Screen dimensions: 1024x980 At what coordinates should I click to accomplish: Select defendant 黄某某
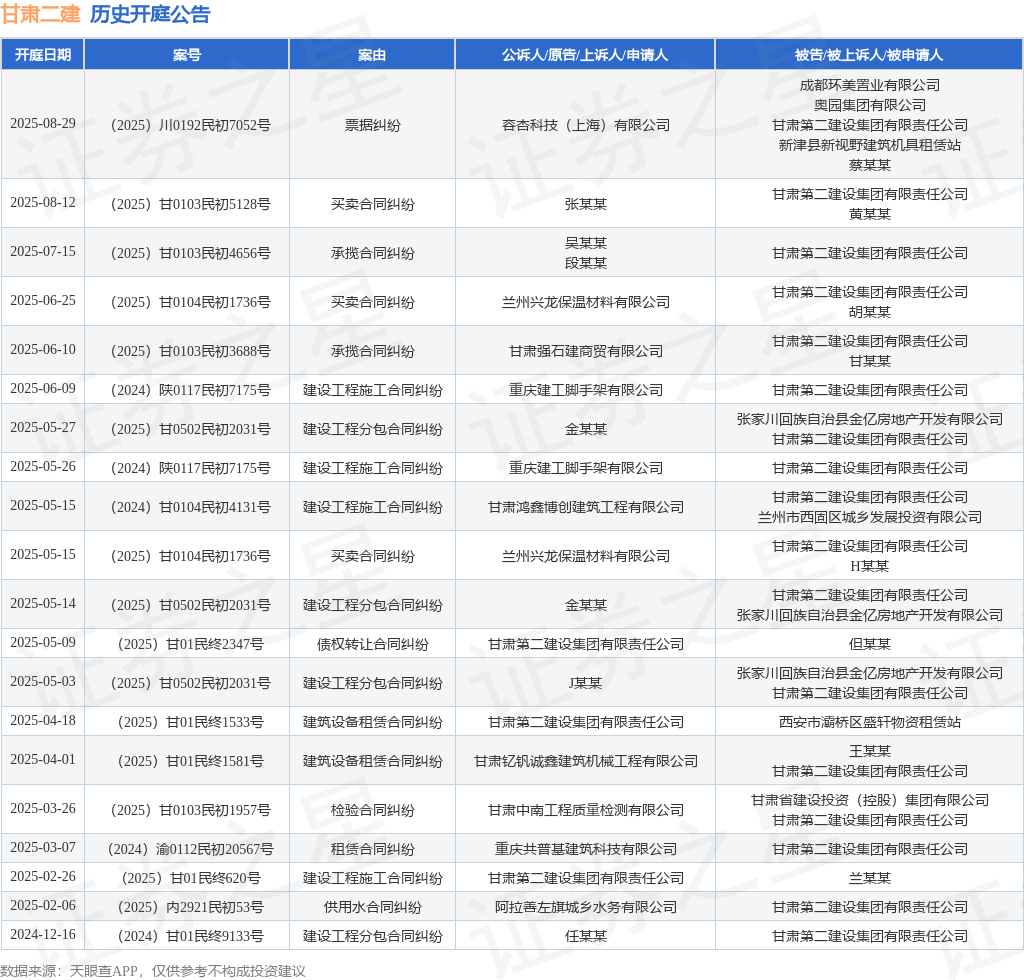pyautogui.click(x=869, y=214)
